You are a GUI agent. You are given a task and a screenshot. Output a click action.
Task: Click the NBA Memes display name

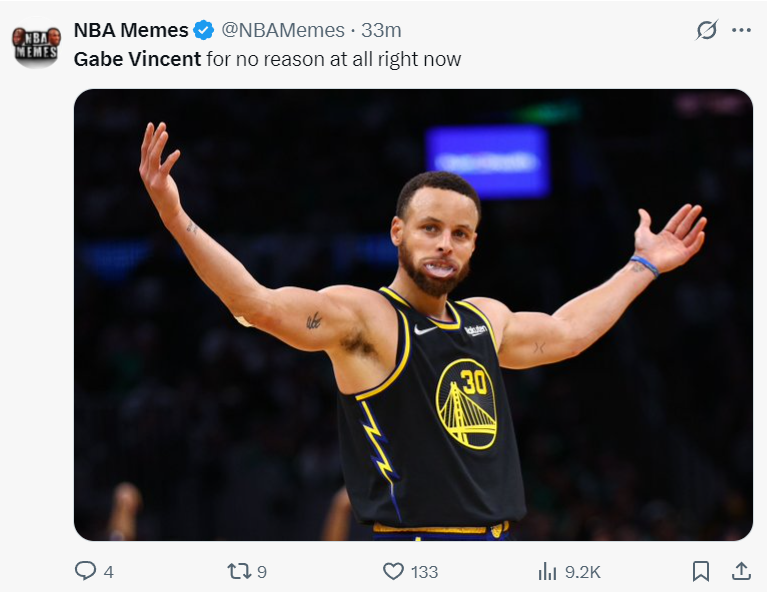[130, 30]
